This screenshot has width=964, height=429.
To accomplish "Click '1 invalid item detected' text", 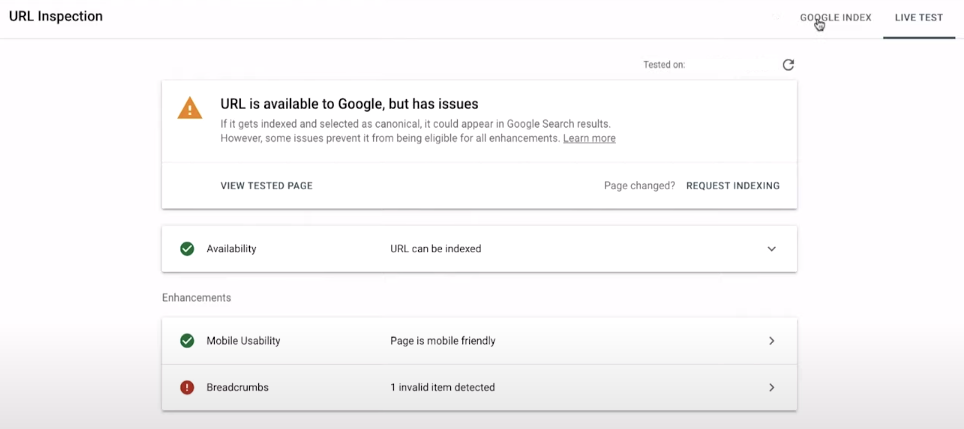I will [x=443, y=387].
